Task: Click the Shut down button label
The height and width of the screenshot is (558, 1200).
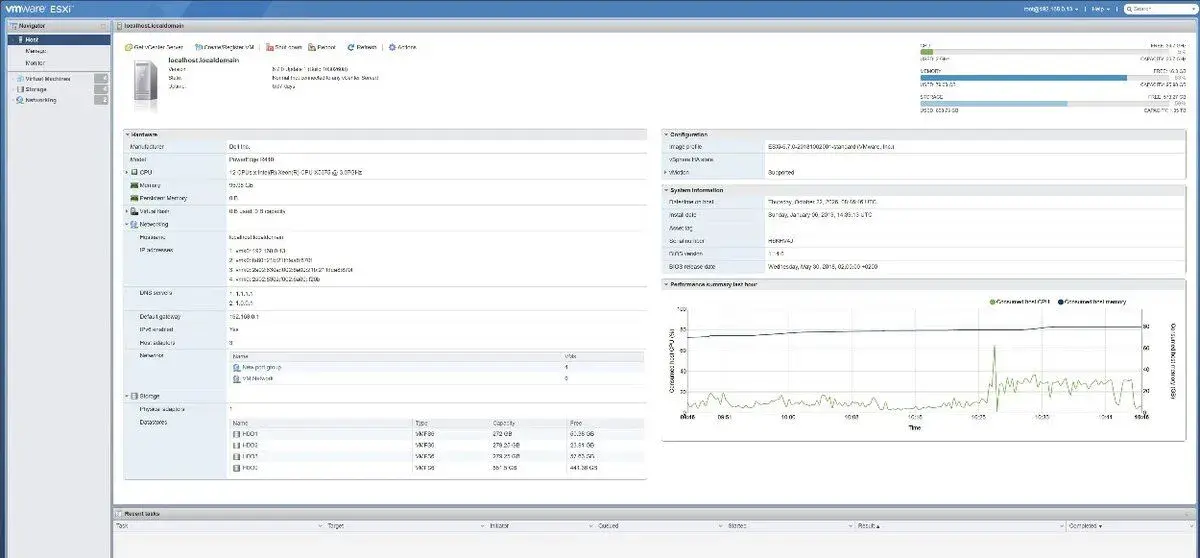Action: tap(288, 47)
